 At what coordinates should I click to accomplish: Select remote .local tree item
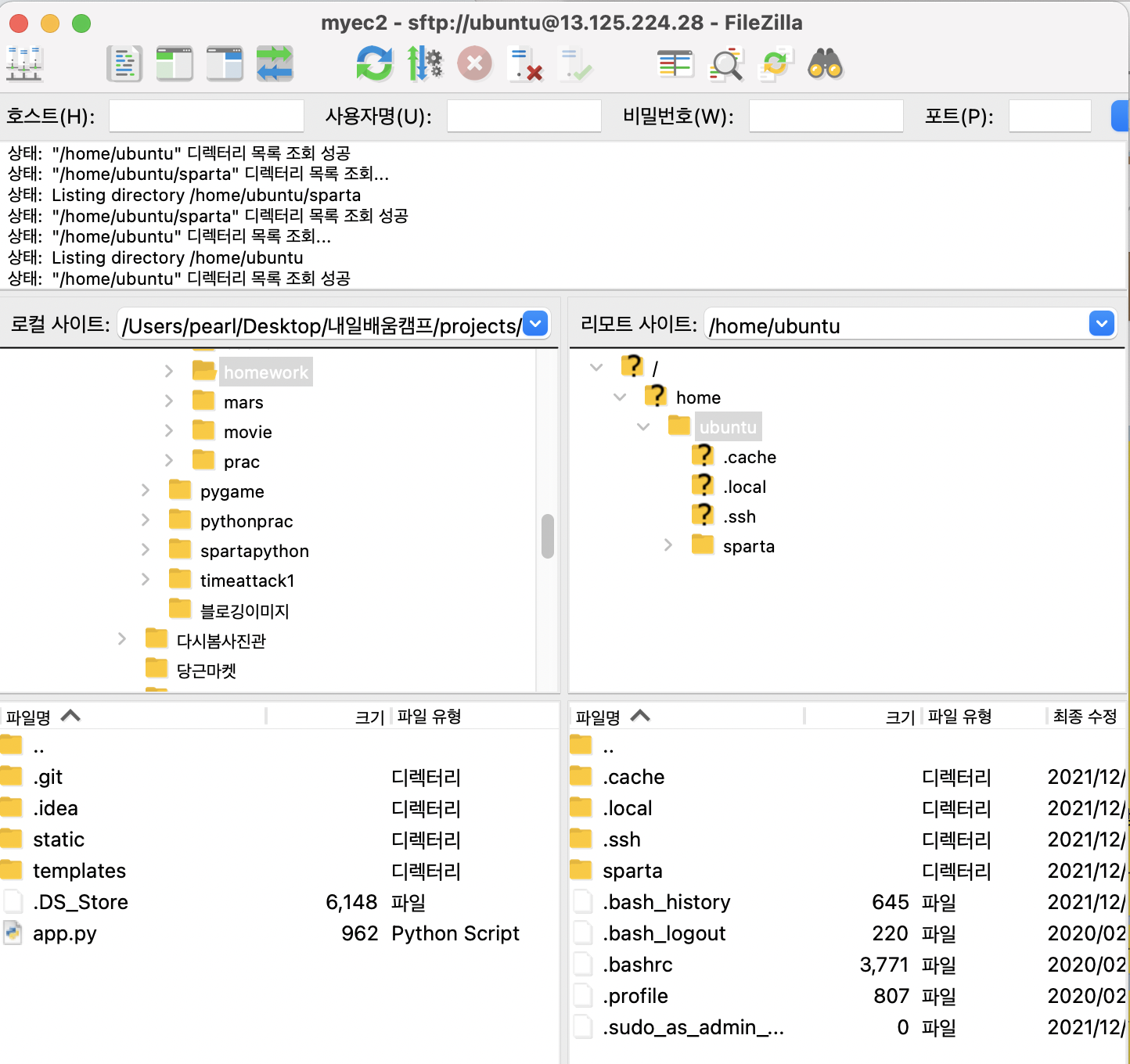745,487
